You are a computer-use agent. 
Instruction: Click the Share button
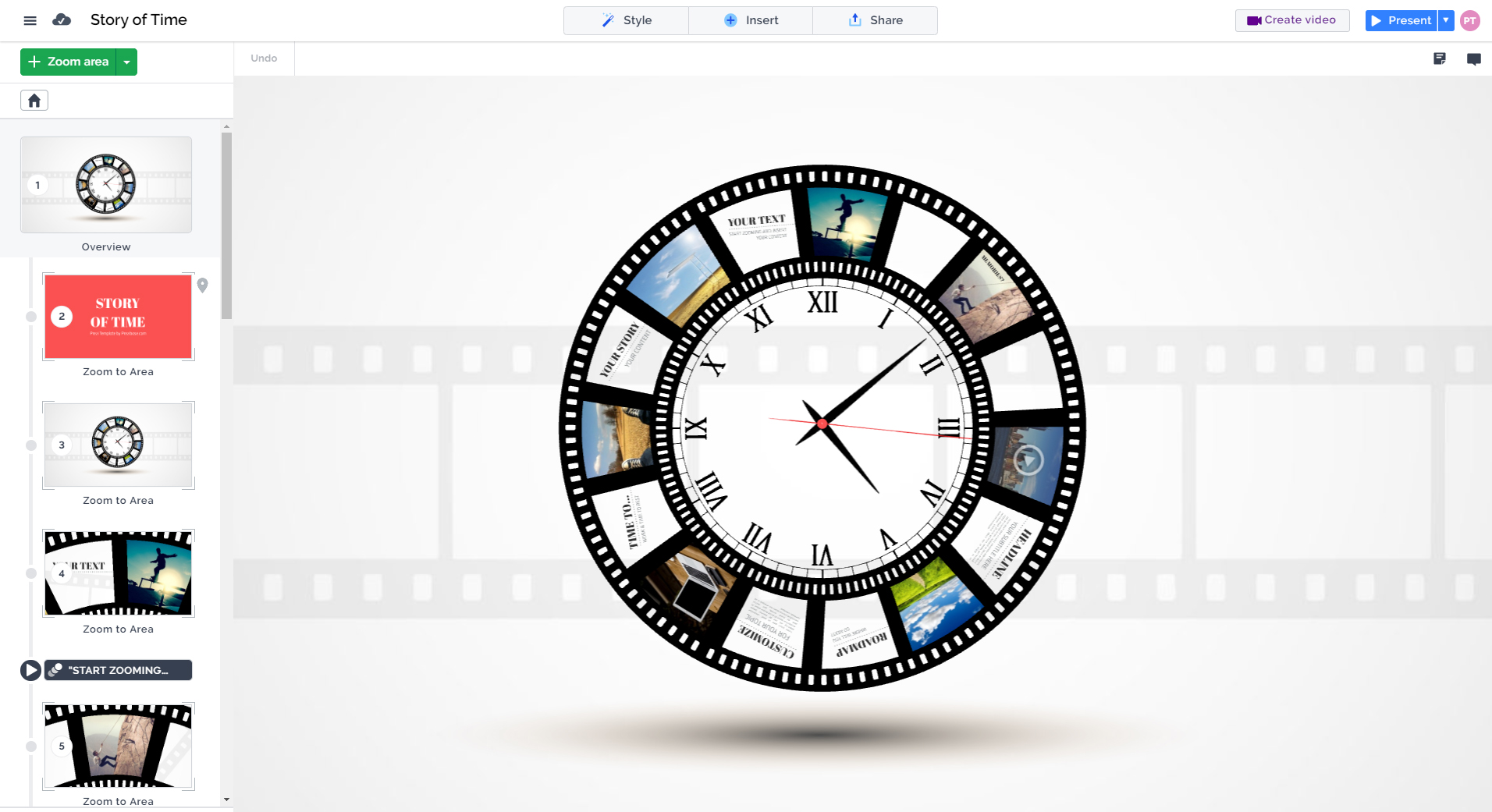click(875, 20)
